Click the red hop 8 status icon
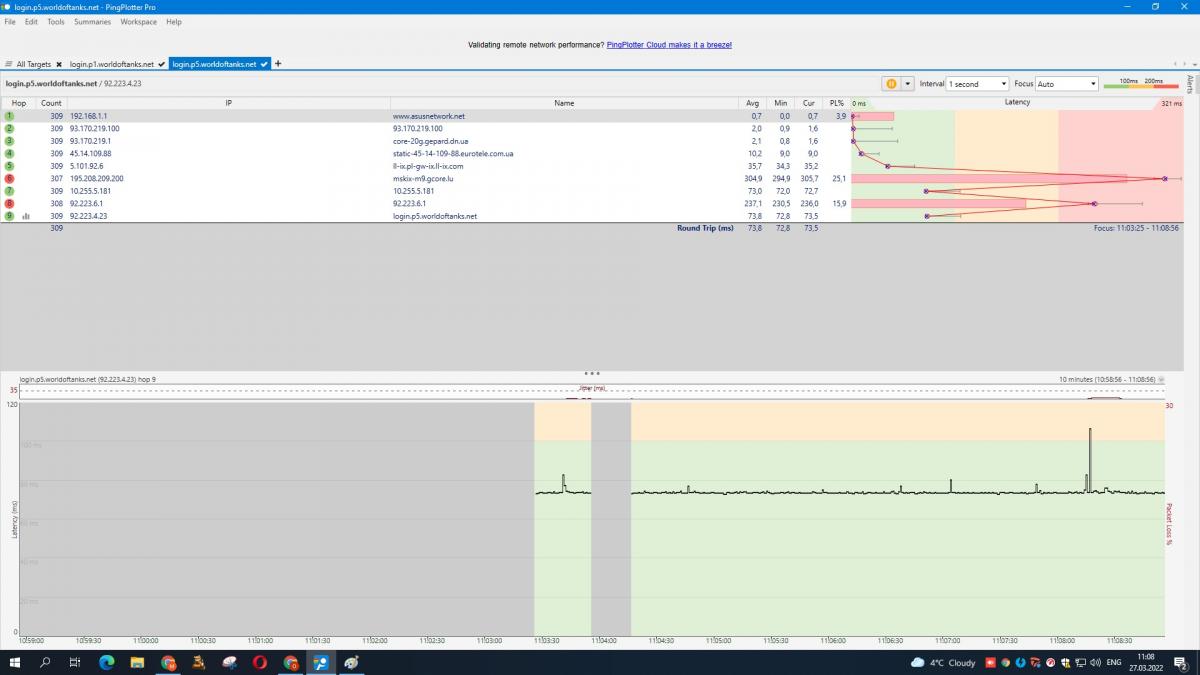The image size is (1200, 675). pyautogui.click(x=10, y=203)
